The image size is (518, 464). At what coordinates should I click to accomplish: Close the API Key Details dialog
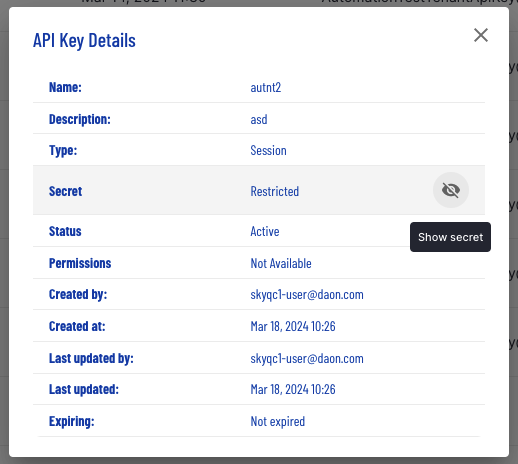point(481,35)
